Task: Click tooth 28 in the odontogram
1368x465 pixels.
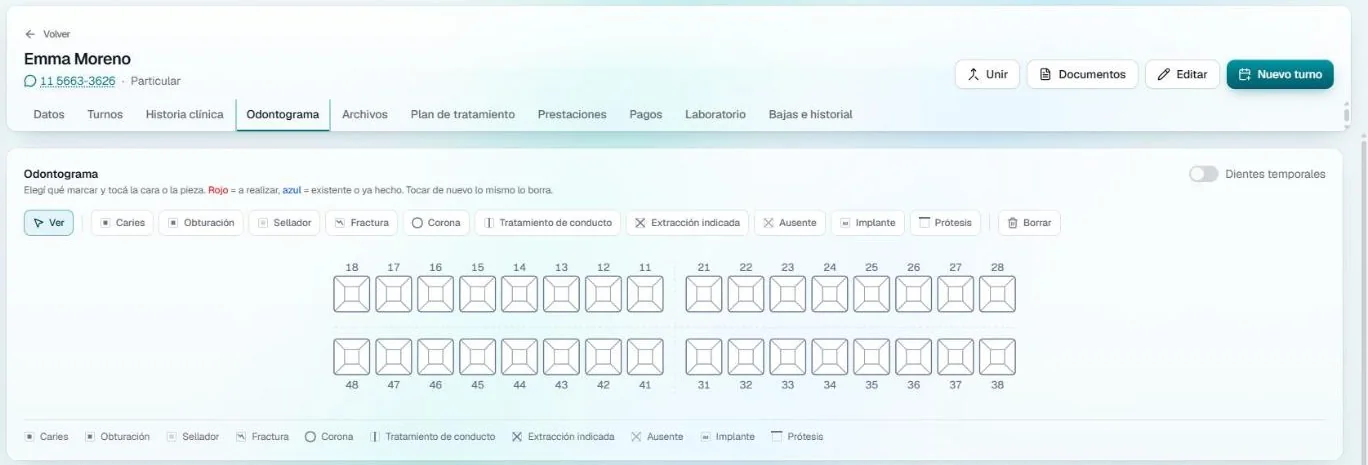Action: click(x=998, y=294)
